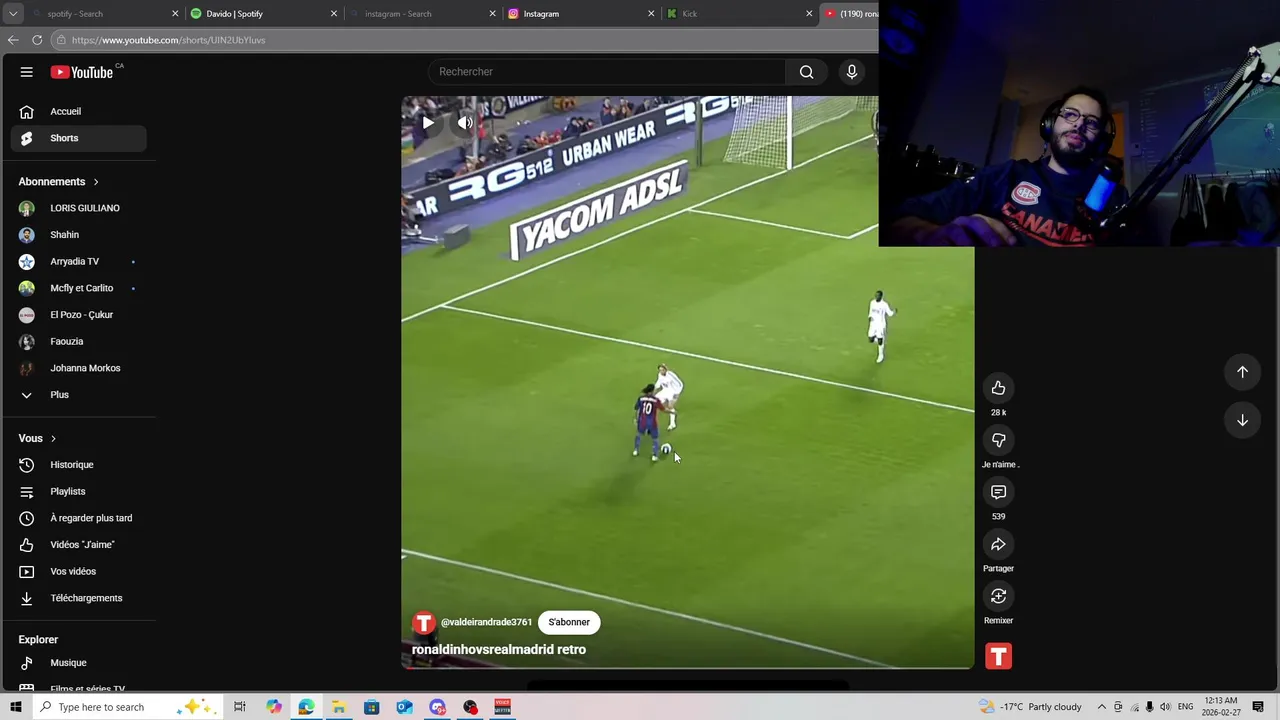
Task: Open the notification center icon
Action: tap(1260, 707)
